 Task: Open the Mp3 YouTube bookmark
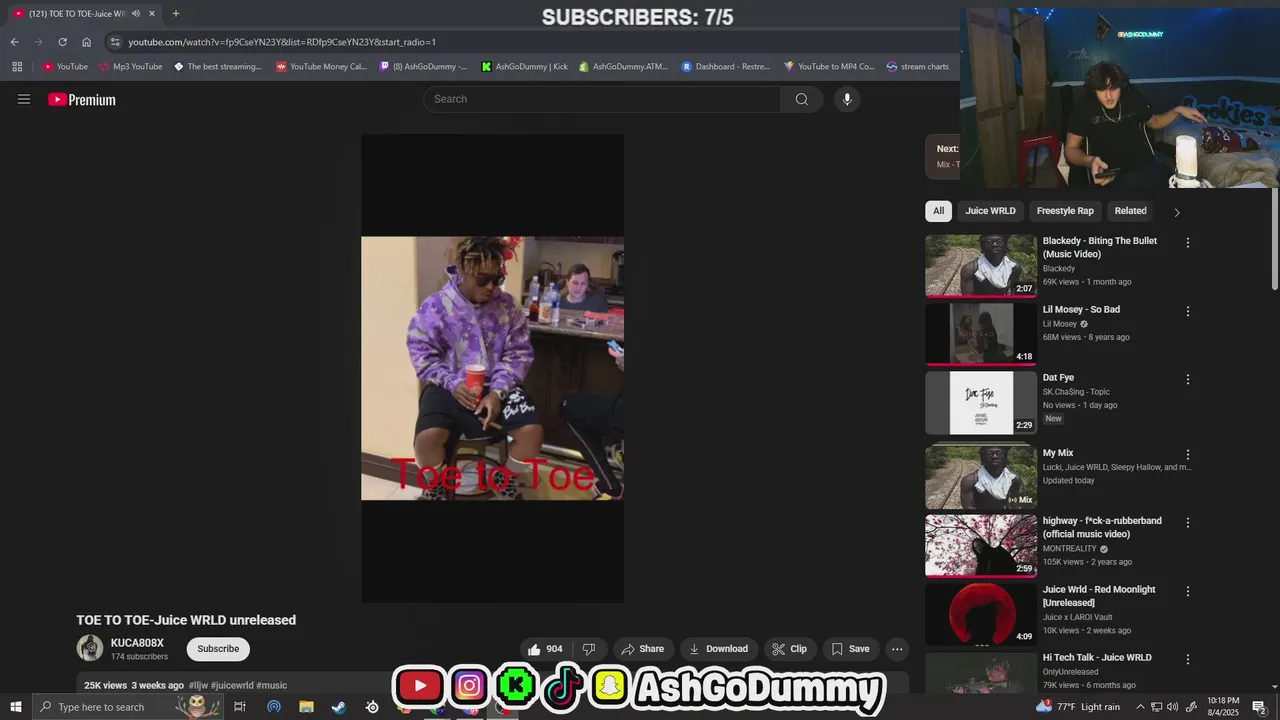tap(130, 67)
